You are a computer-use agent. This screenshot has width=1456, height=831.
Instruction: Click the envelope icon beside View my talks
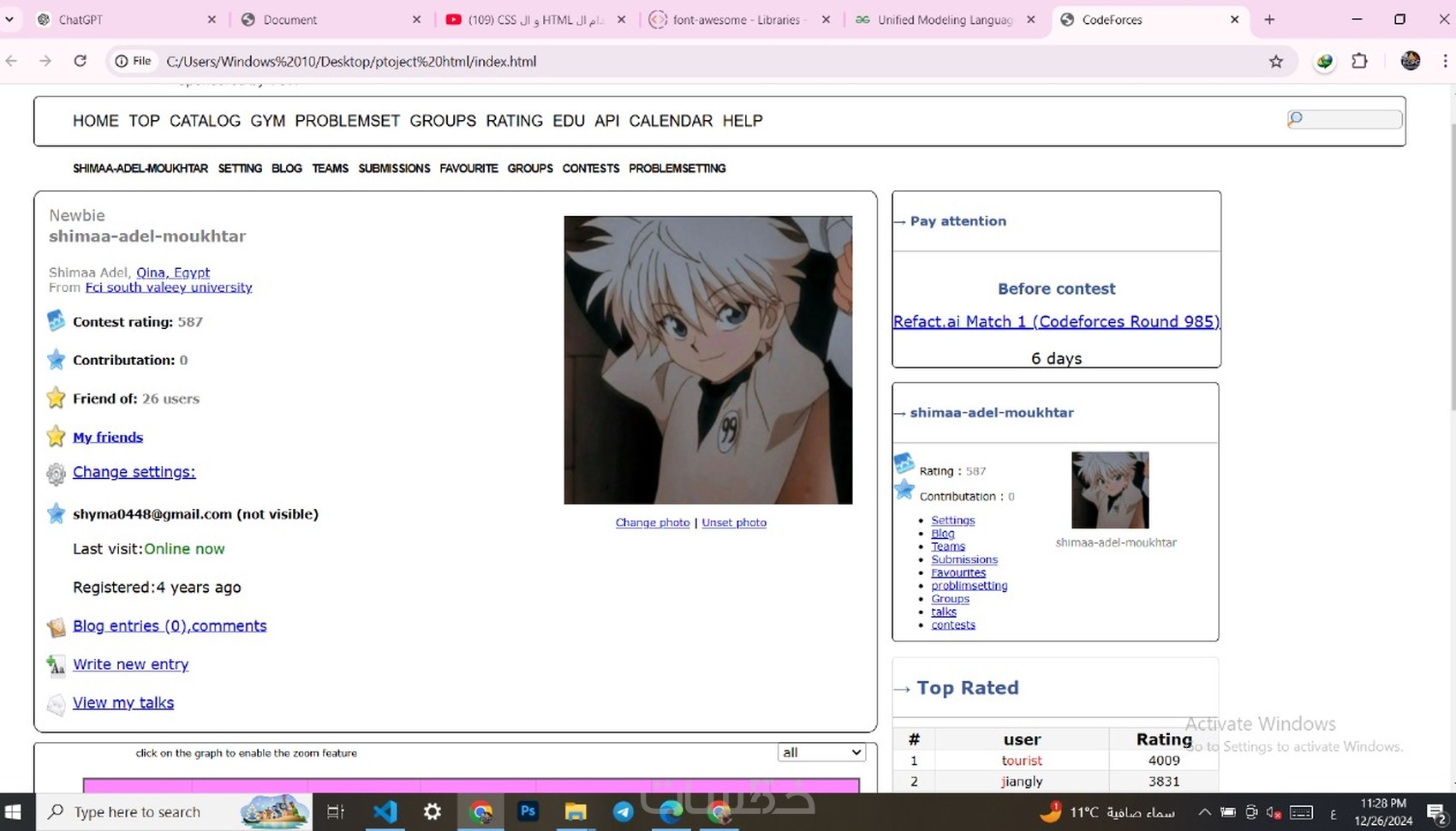(x=56, y=704)
